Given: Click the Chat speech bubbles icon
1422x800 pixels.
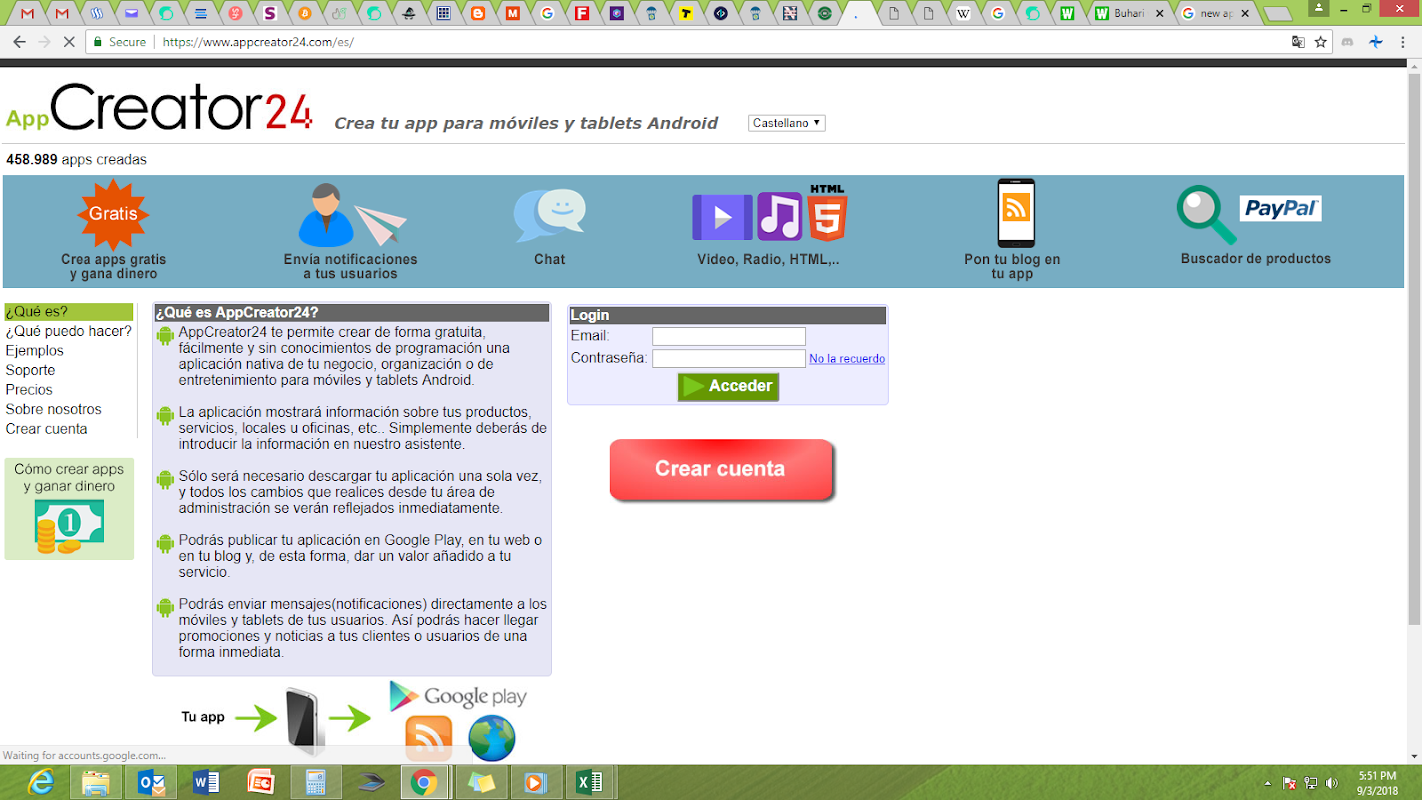Looking at the screenshot, I should click(x=549, y=215).
